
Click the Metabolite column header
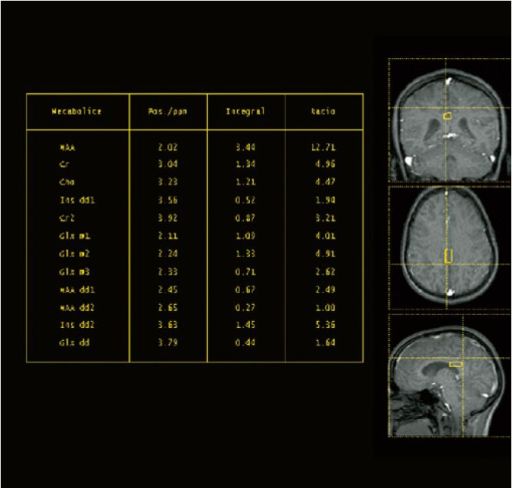(76, 111)
